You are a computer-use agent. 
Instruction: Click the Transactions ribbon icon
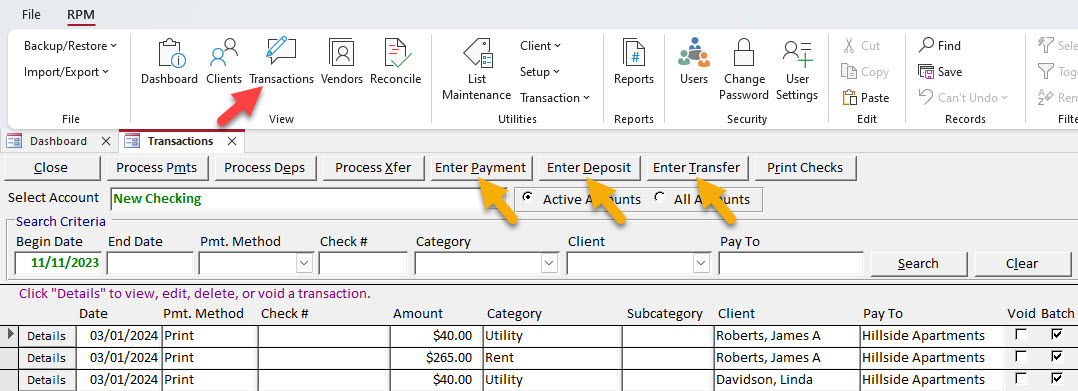tap(281, 62)
